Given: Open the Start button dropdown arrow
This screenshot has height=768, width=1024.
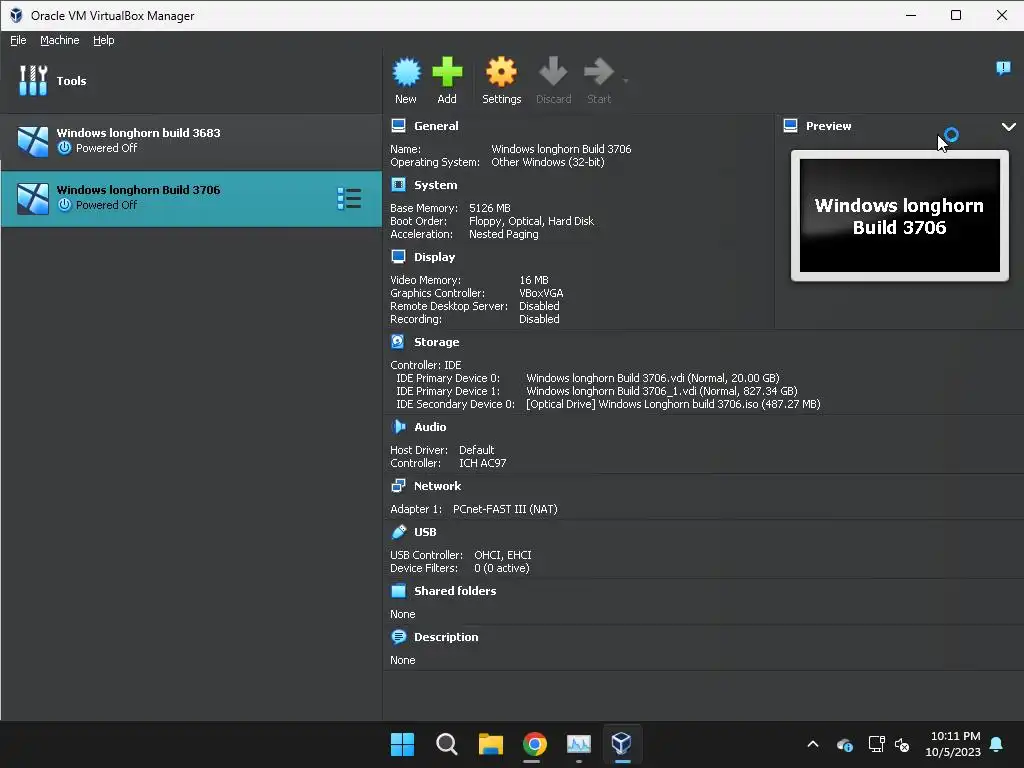Looking at the screenshot, I should pyautogui.click(x=626, y=81).
